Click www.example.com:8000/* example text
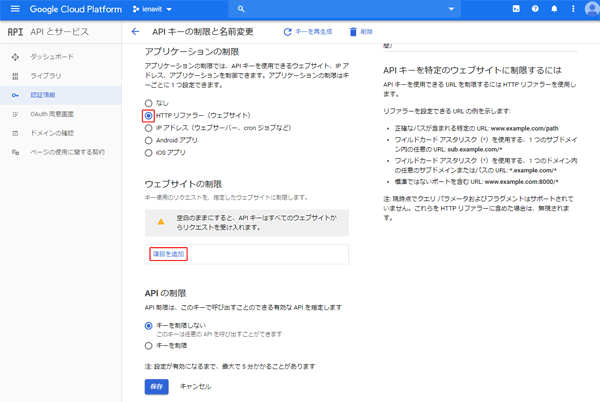The width and height of the screenshot is (600, 402). (521, 182)
